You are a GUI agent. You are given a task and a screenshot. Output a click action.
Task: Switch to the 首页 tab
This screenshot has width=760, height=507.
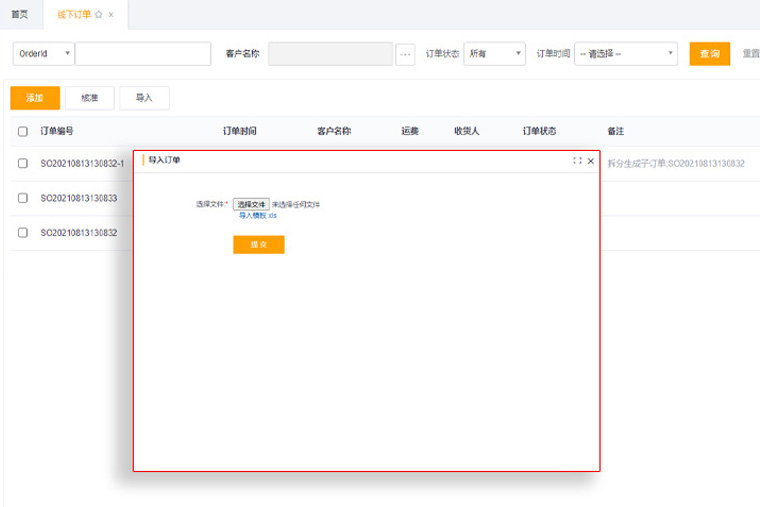coord(20,15)
